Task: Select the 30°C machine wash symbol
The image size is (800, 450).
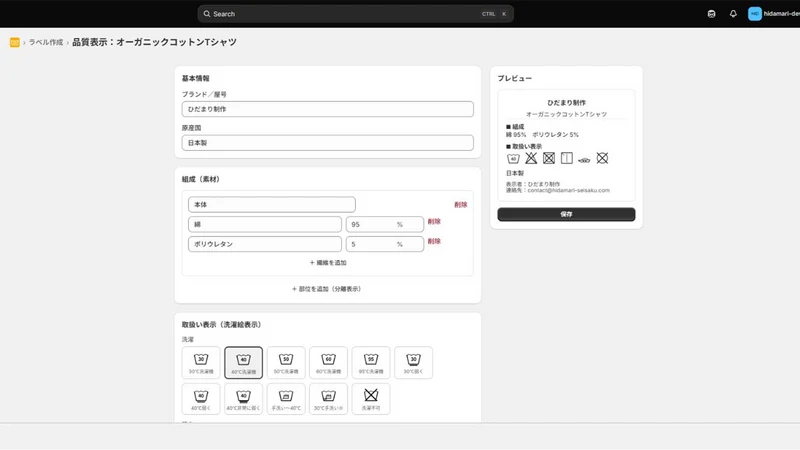Action: pos(201,363)
